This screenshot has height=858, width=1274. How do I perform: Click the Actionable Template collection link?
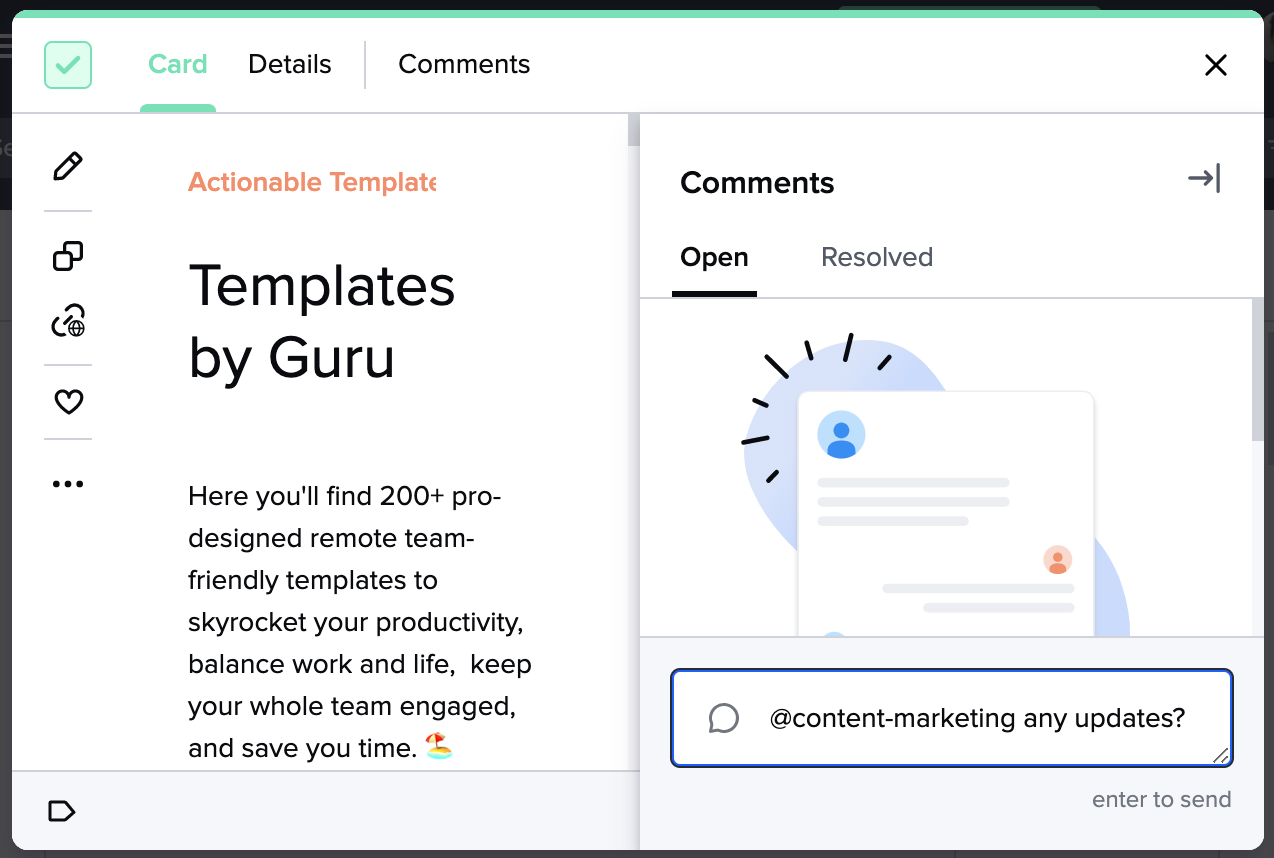[312, 182]
